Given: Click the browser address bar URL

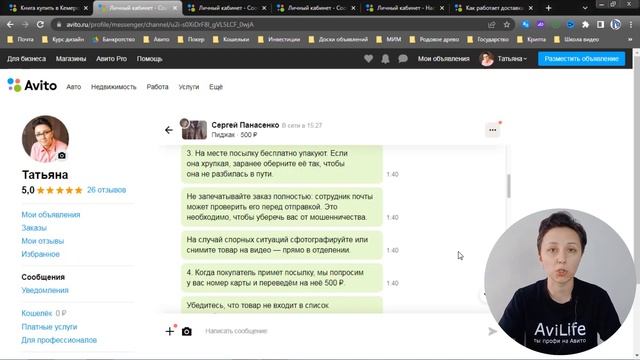Looking at the screenshot, I should coord(160,24).
